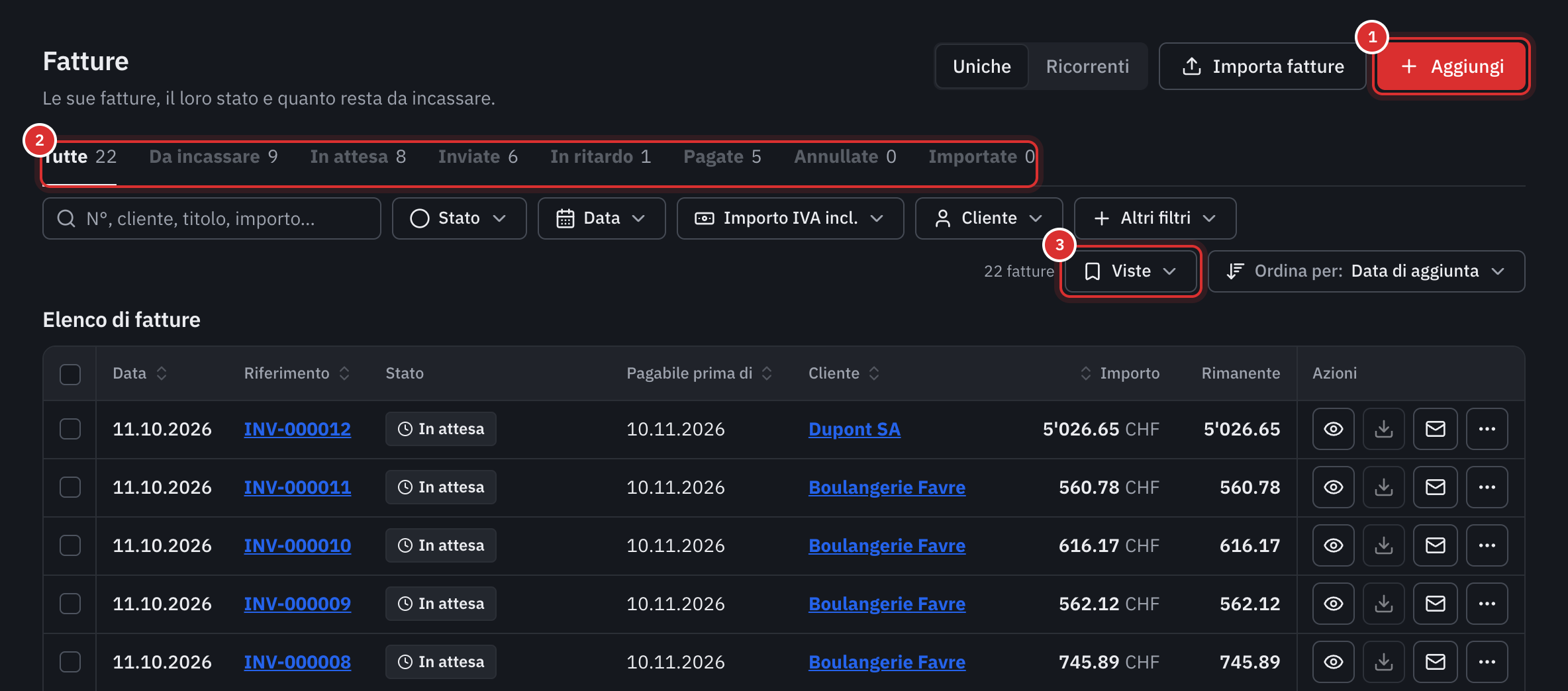Focus the invoice search field
Screen dimensions: 1568x691
point(212,218)
